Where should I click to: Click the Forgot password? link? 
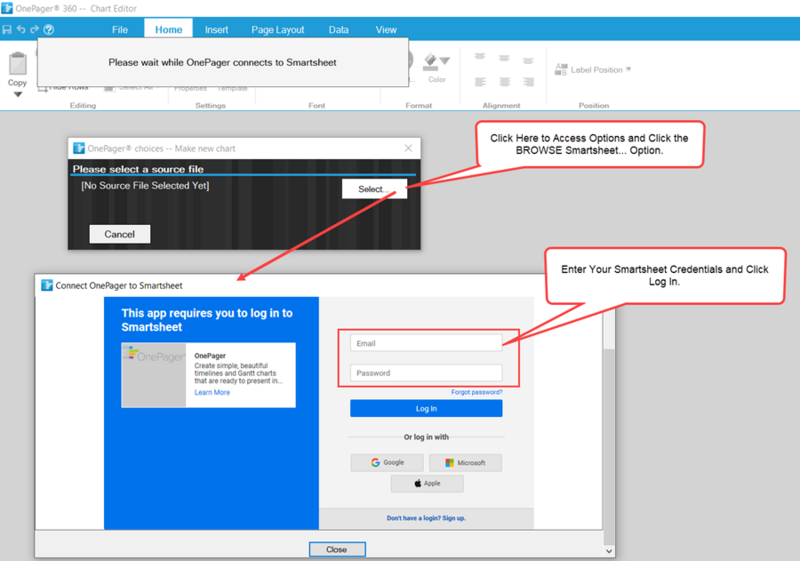tap(477, 392)
